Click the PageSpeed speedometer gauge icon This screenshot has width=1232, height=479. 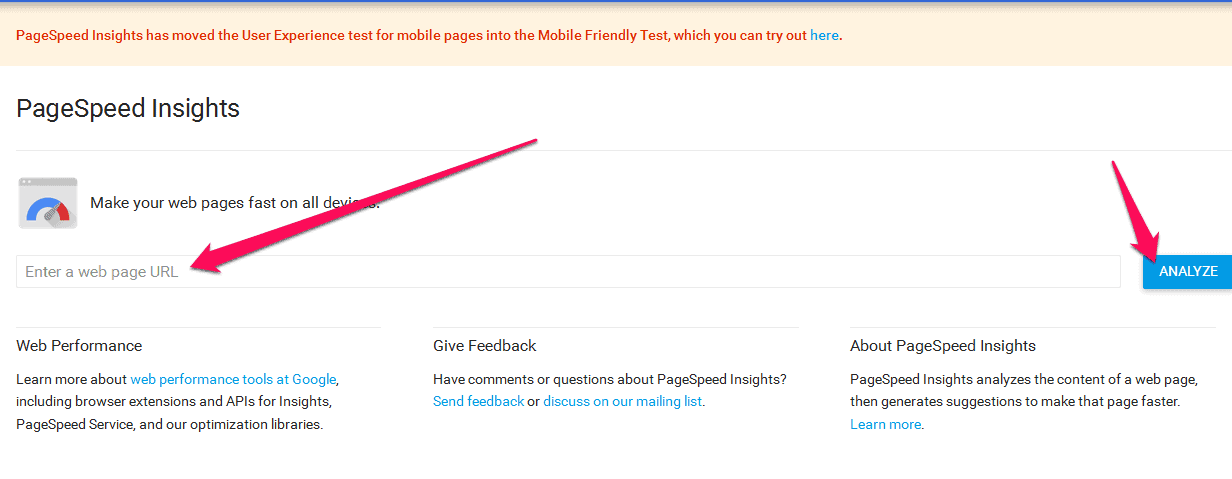tap(48, 203)
